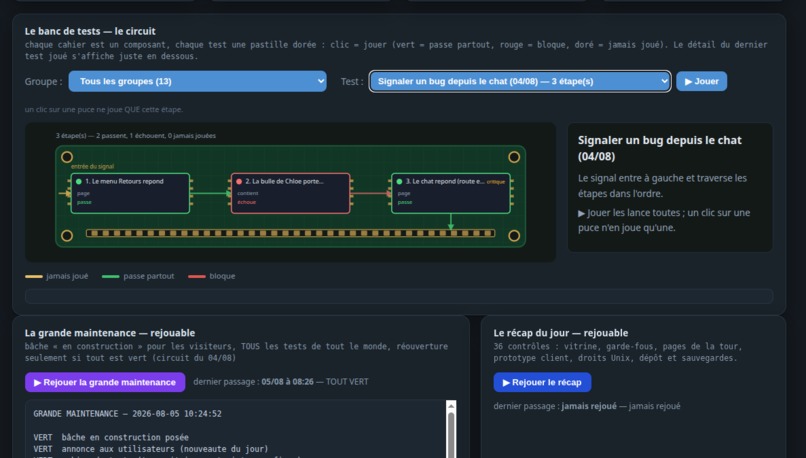Click the yellow "jamais joué" legend swatch
Screen dimensions: 806x458
click(x=34, y=277)
